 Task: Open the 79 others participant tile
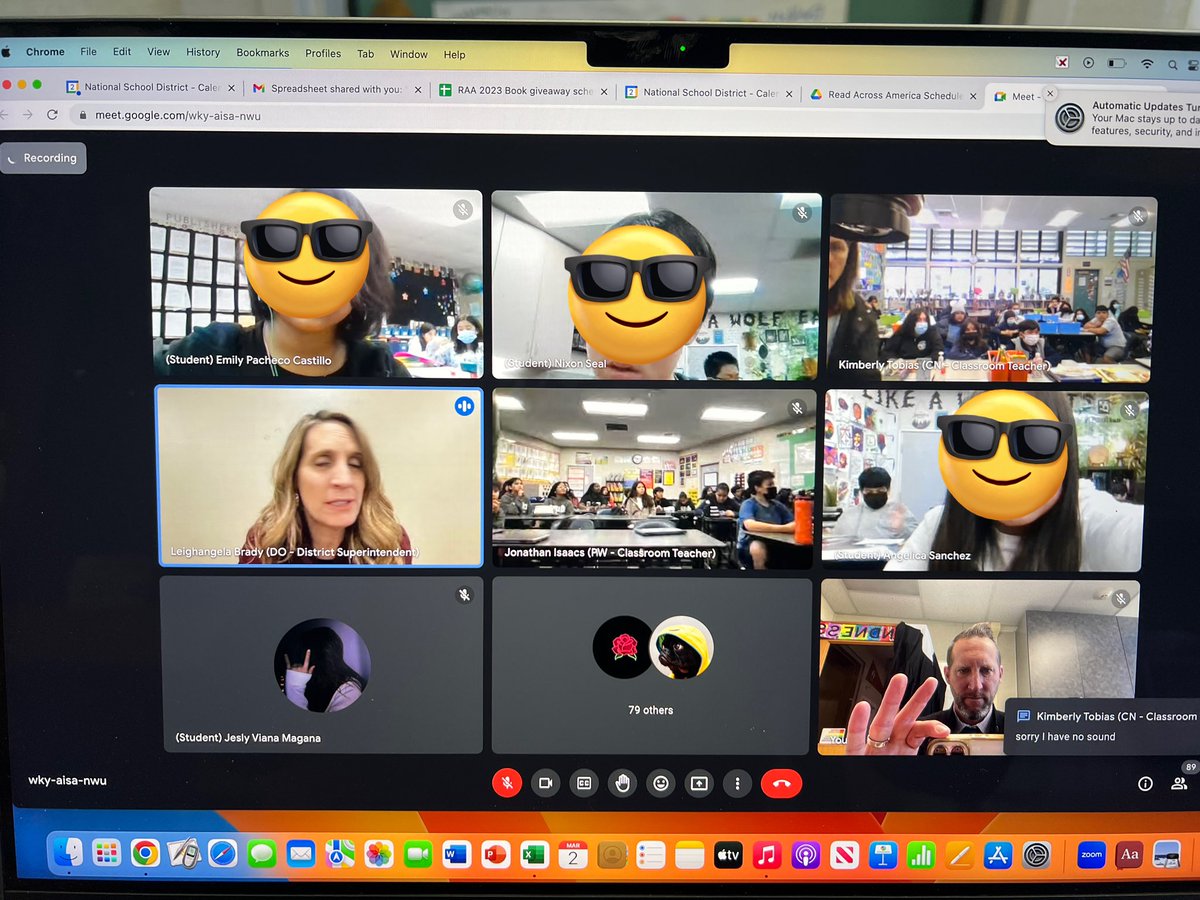(651, 665)
